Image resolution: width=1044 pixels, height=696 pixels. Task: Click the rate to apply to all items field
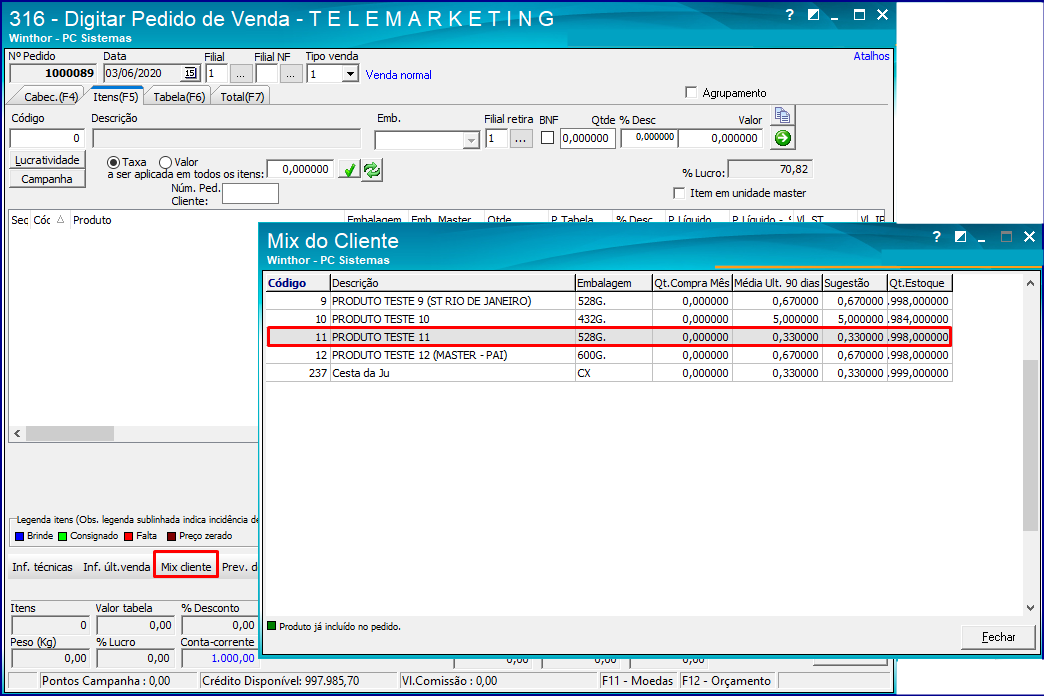click(300, 169)
